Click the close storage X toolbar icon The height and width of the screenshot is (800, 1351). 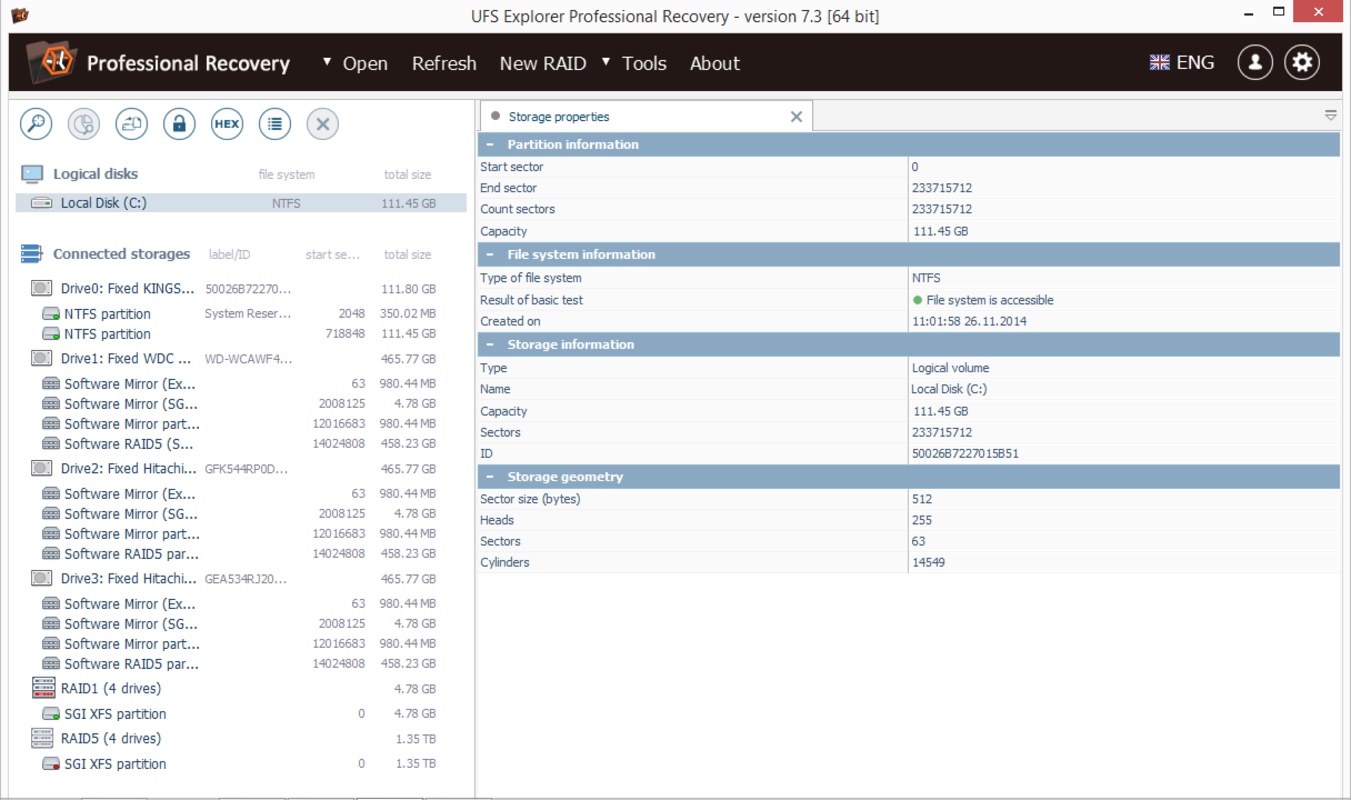click(x=322, y=124)
